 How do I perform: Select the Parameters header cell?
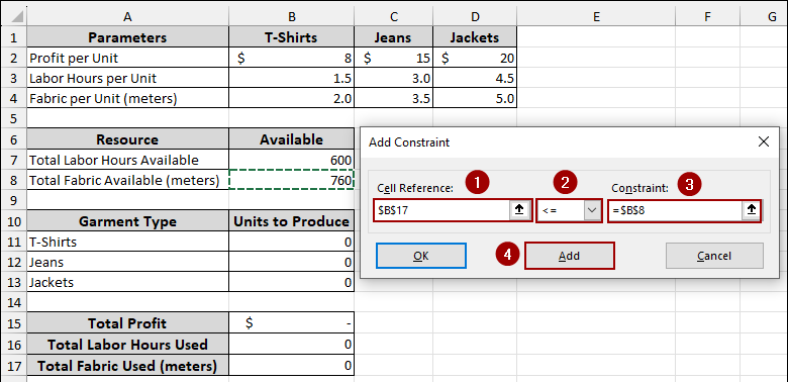(x=128, y=37)
